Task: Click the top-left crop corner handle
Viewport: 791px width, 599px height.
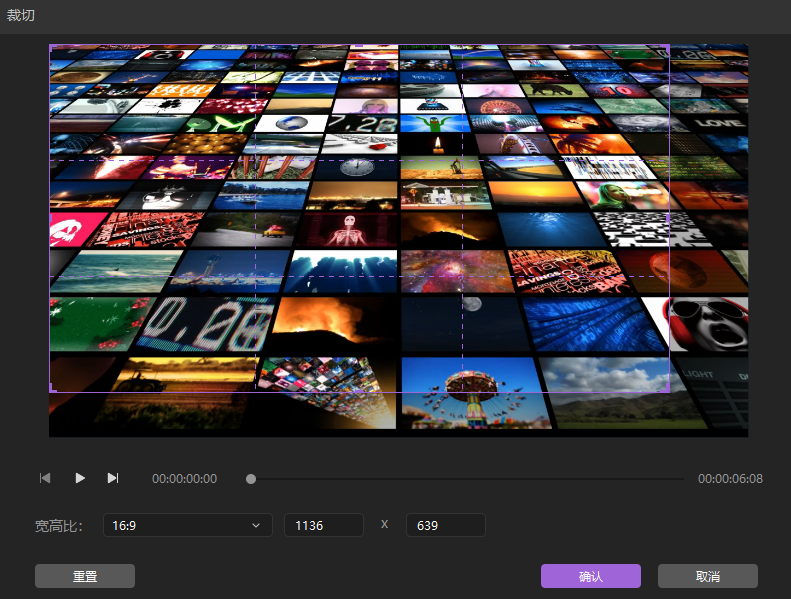Action: (x=51, y=46)
